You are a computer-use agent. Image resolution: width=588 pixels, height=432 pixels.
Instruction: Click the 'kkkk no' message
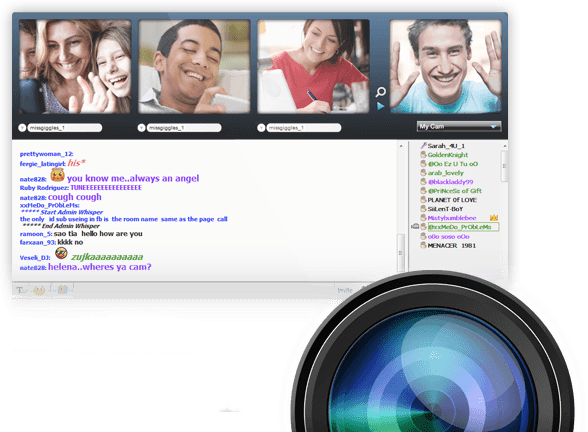(x=70, y=242)
